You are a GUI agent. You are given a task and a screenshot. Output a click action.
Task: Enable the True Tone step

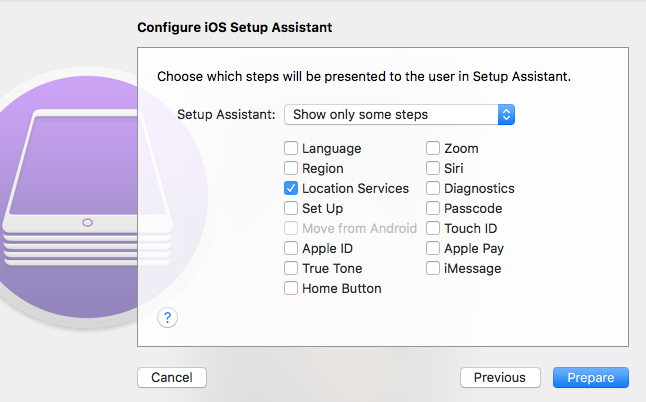click(x=291, y=268)
